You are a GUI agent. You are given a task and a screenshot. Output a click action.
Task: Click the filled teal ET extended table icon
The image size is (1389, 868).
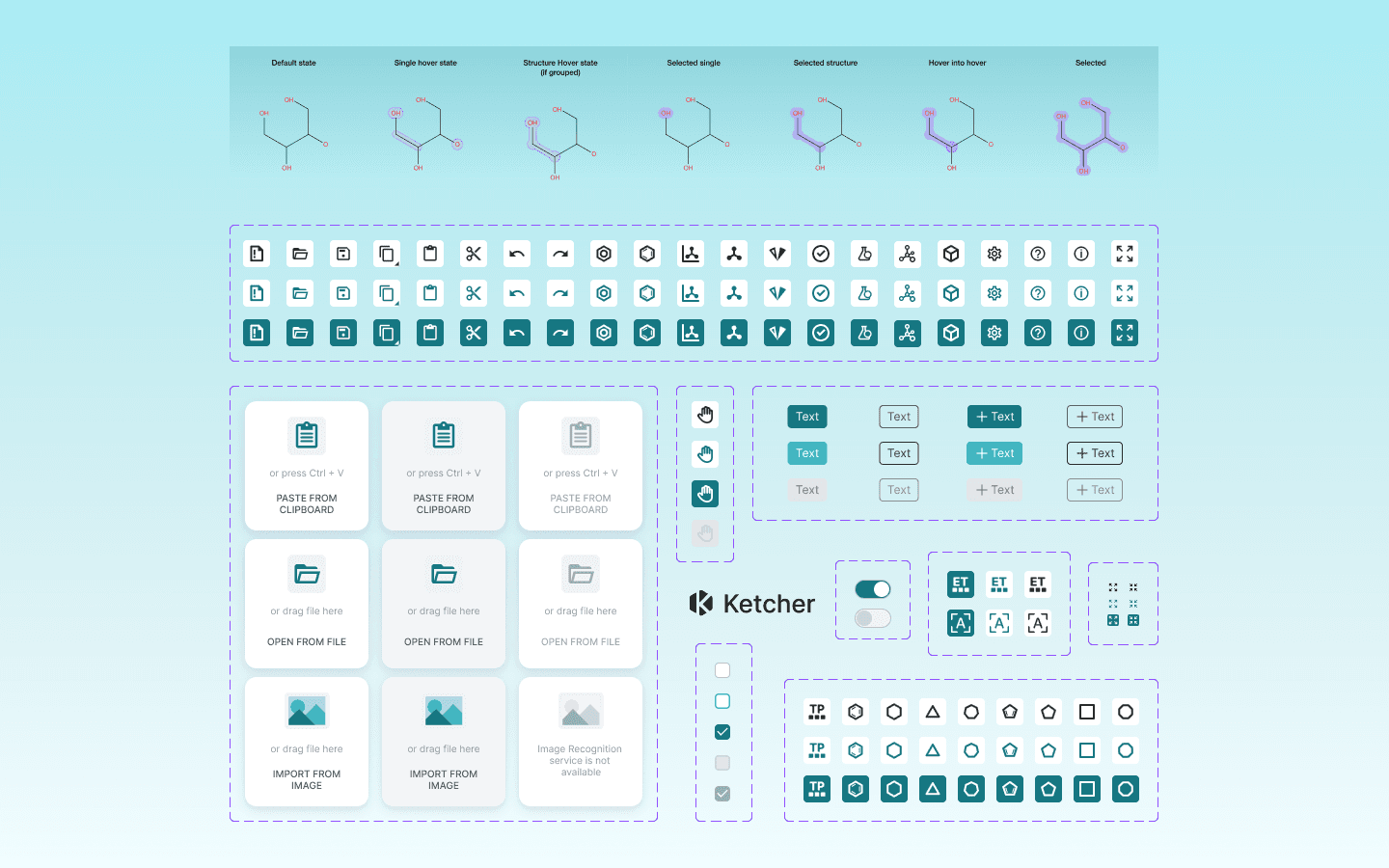[x=961, y=584]
